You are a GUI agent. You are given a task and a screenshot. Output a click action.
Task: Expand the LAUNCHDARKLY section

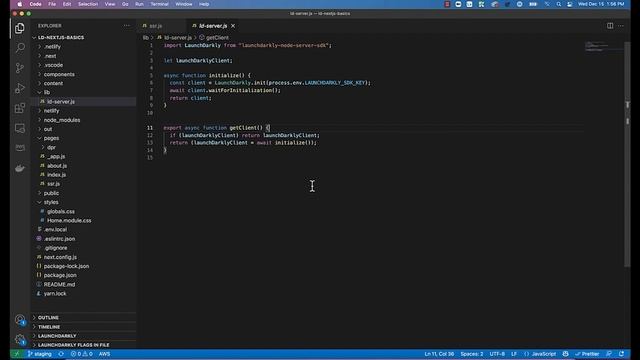click(x=57, y=336)
